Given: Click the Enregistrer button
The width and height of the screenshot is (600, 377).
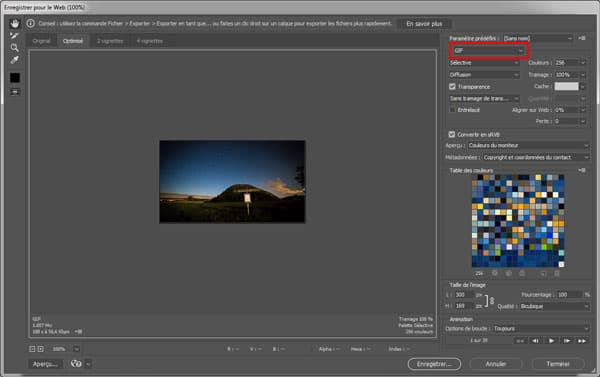Looking at the screenshot, I should click(434, 364).
